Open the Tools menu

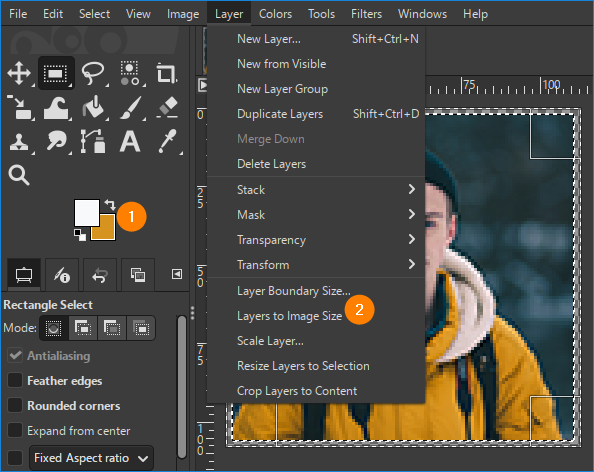click(x=321, y=14)
